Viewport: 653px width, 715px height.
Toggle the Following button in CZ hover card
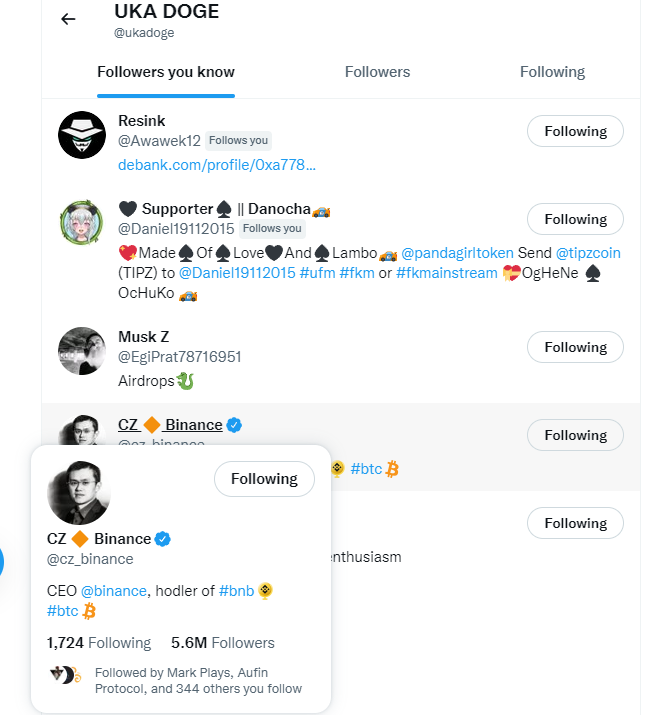coord(264,479)
